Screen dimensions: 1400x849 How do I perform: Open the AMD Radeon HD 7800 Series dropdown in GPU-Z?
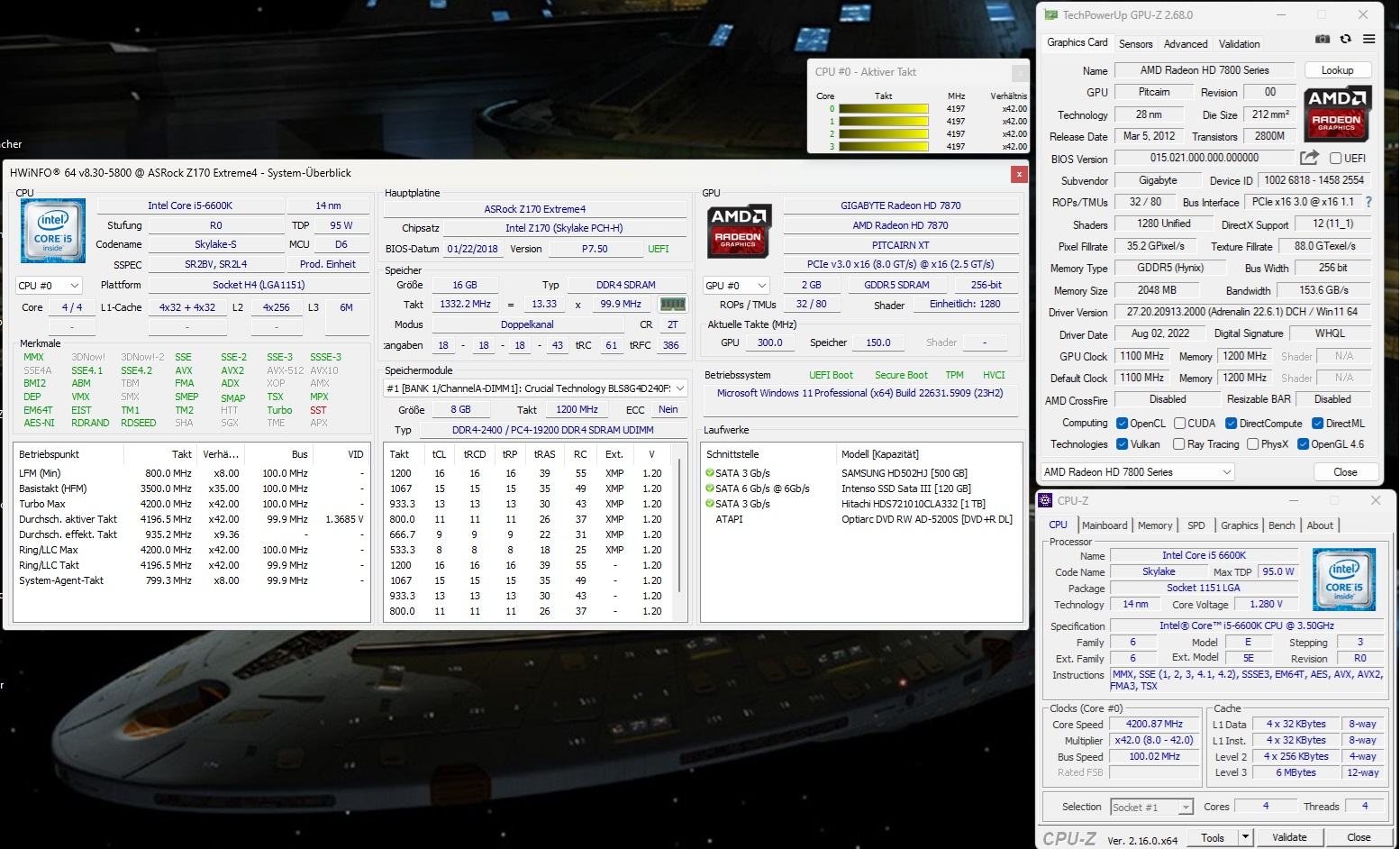pos(1138,472)
